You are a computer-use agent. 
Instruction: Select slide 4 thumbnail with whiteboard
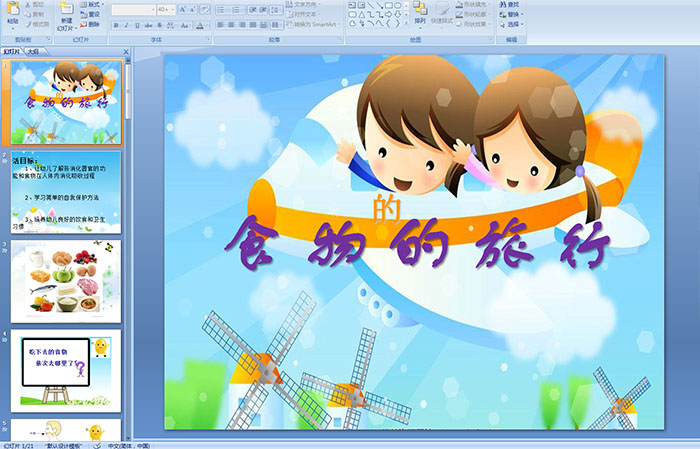tap(66, 371)
